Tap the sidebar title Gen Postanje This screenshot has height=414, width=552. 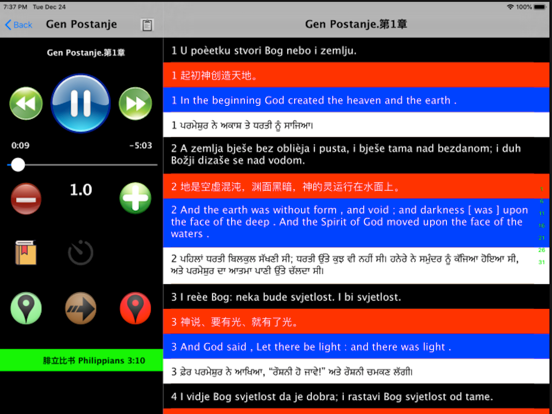pyautogui.click(x=81, y=24)
